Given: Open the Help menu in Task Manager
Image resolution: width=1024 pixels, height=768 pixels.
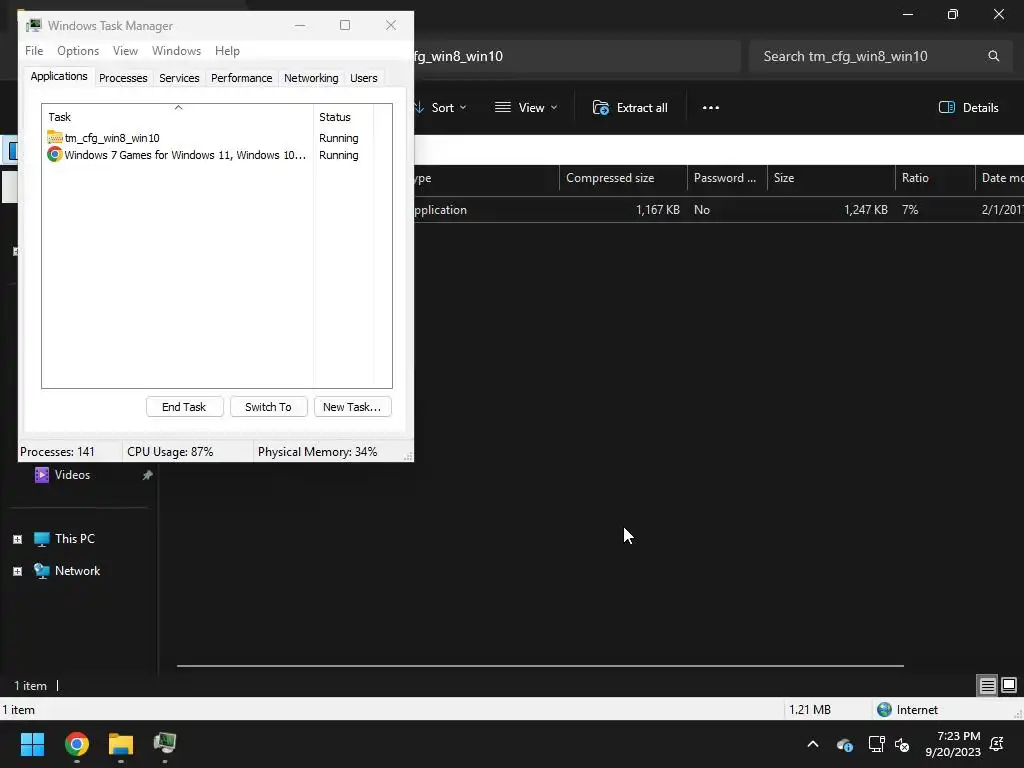Looking at the screenshot, I should point(227,51).
